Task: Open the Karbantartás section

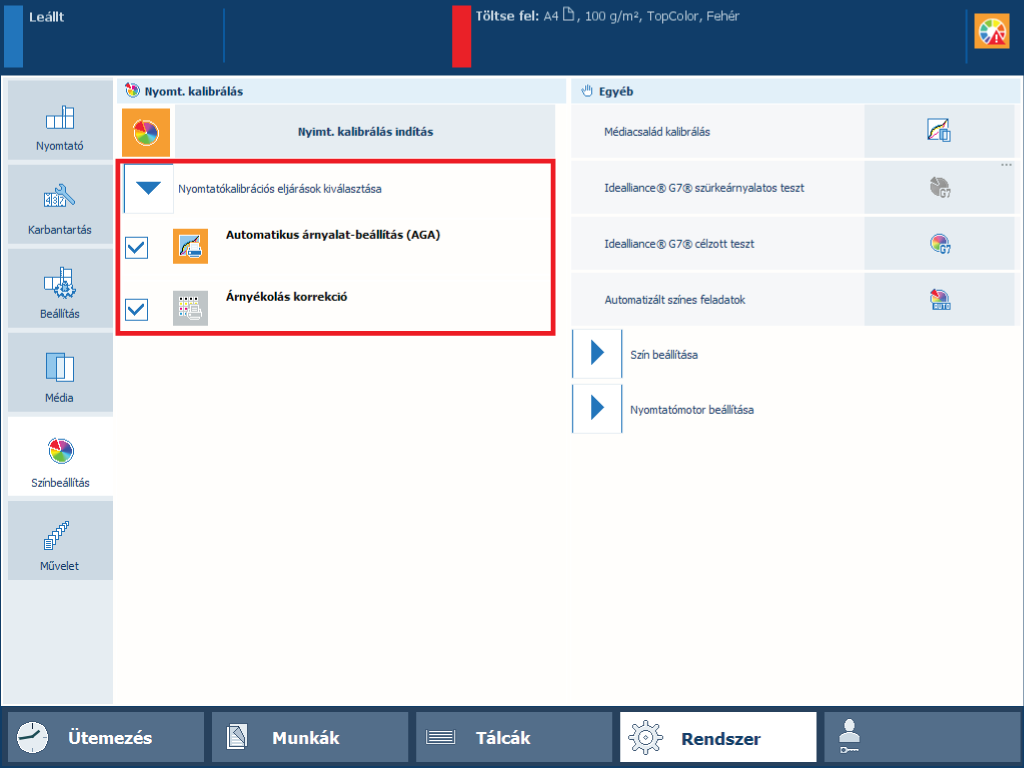Action: tap(60, 204)
